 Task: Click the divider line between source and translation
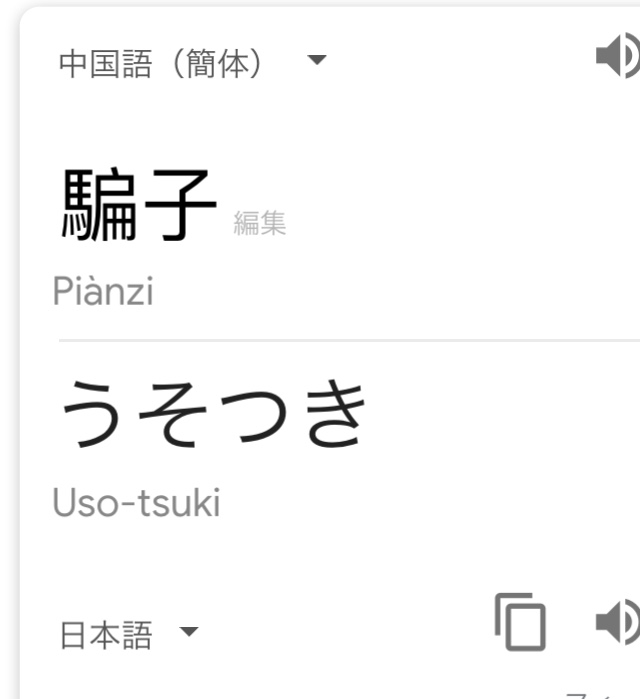(349, 341)
